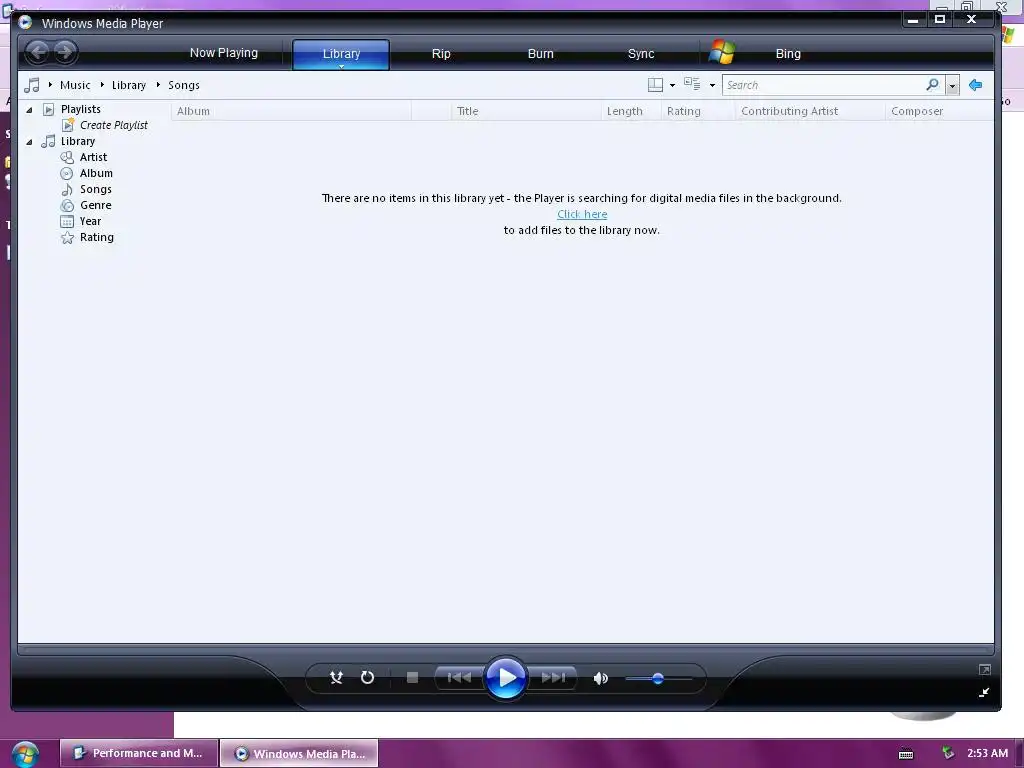Click the volume slider track
1024x768 pixels.
click(658, 679)
